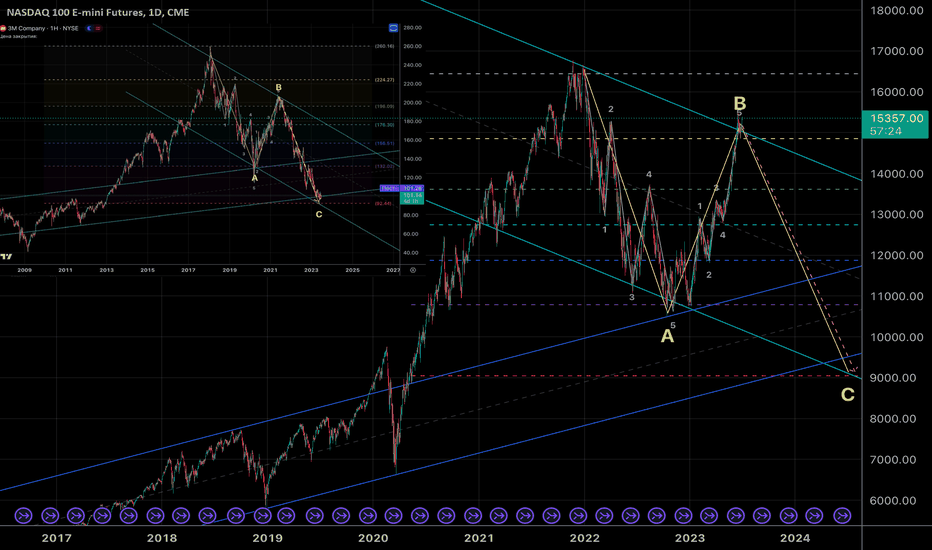This screenshot has width=932, height=550.
Task: Click the red flag icon beside 3M title
Action: [x=98, y=28]
